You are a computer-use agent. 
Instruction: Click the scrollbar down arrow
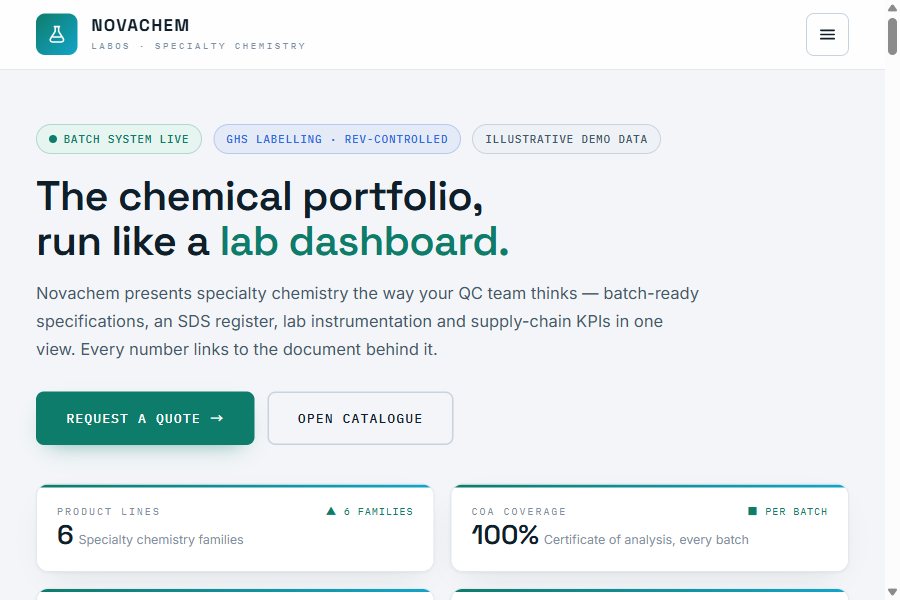(x=892, y=592)
